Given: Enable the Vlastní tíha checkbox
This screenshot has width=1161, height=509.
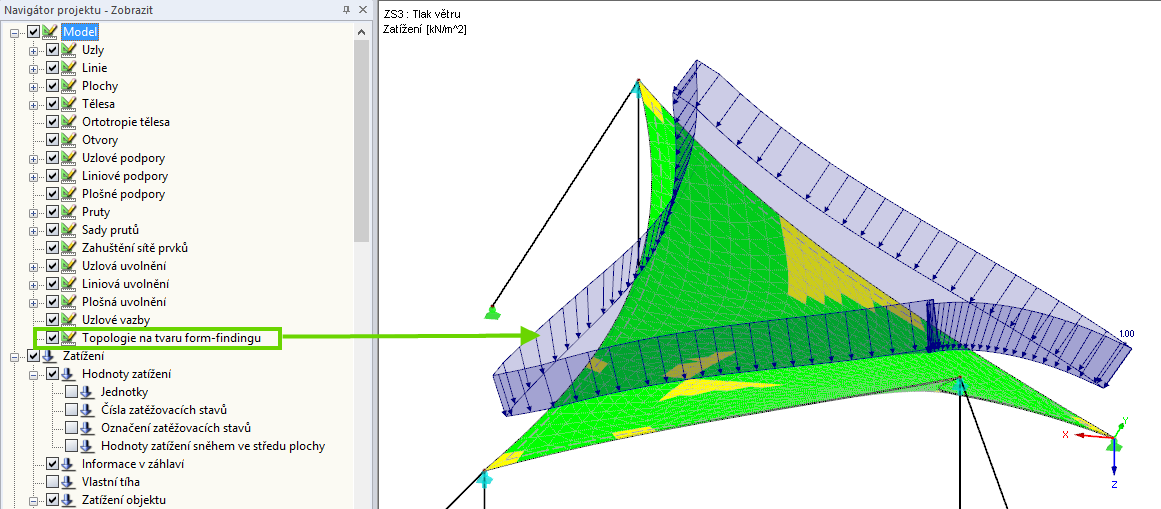Looking at the screenshot, I should (x=53, y=482).
